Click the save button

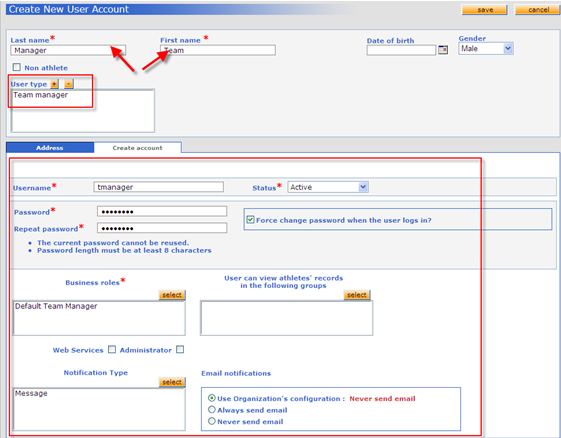[484, 10]
